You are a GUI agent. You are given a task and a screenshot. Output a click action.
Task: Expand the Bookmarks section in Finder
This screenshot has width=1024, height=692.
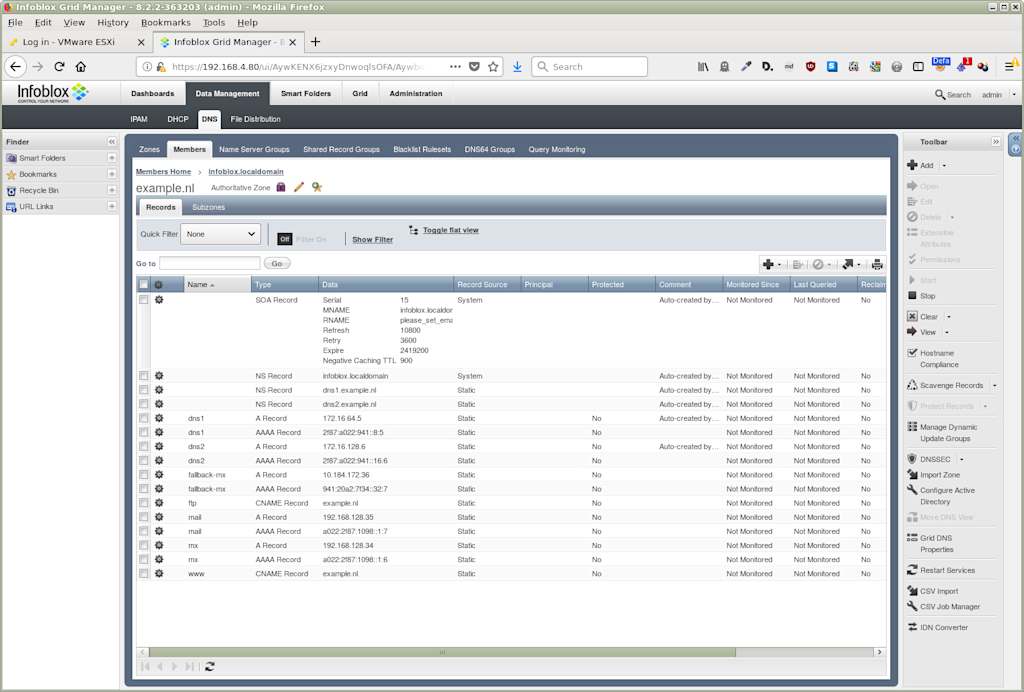[112, 174]
